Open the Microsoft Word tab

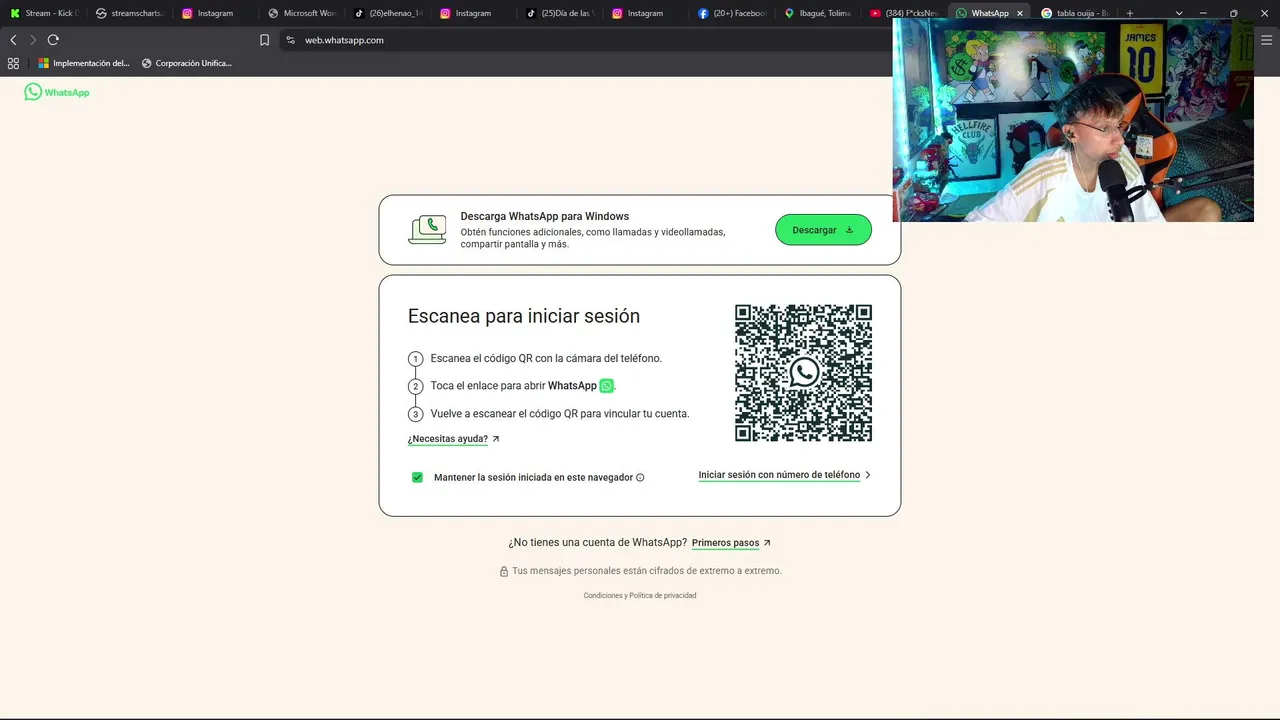click(x=302, y=13)
